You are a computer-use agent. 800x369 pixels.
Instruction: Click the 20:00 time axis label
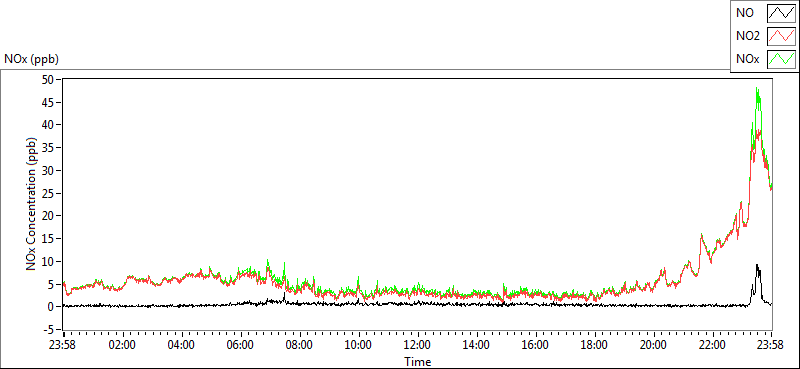point(654,345)
